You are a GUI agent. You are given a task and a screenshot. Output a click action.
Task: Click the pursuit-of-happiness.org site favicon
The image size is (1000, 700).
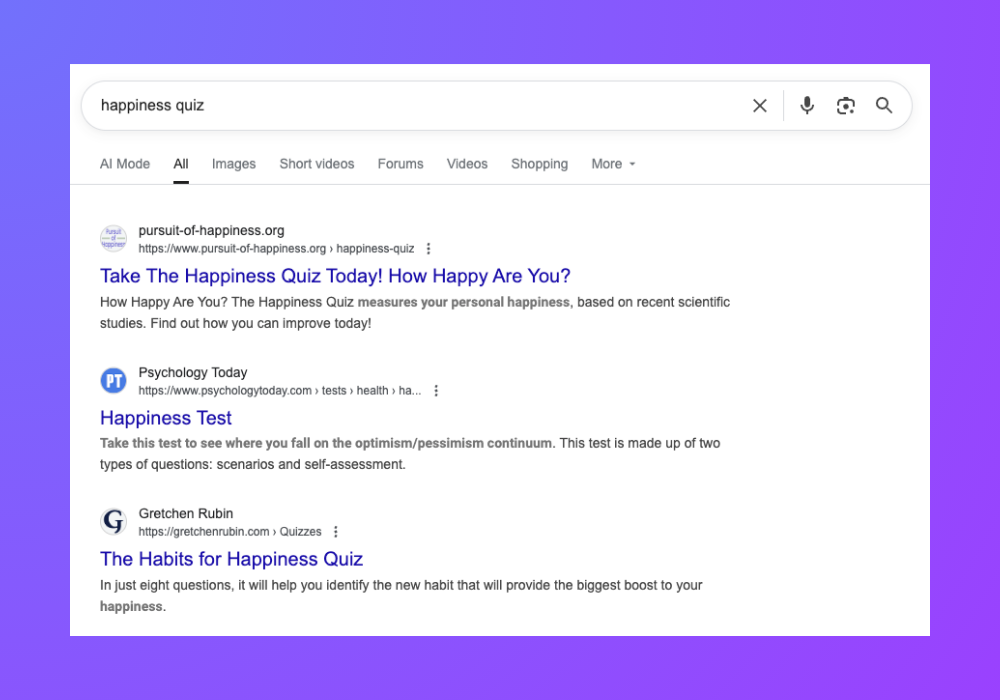coord(114,238)
